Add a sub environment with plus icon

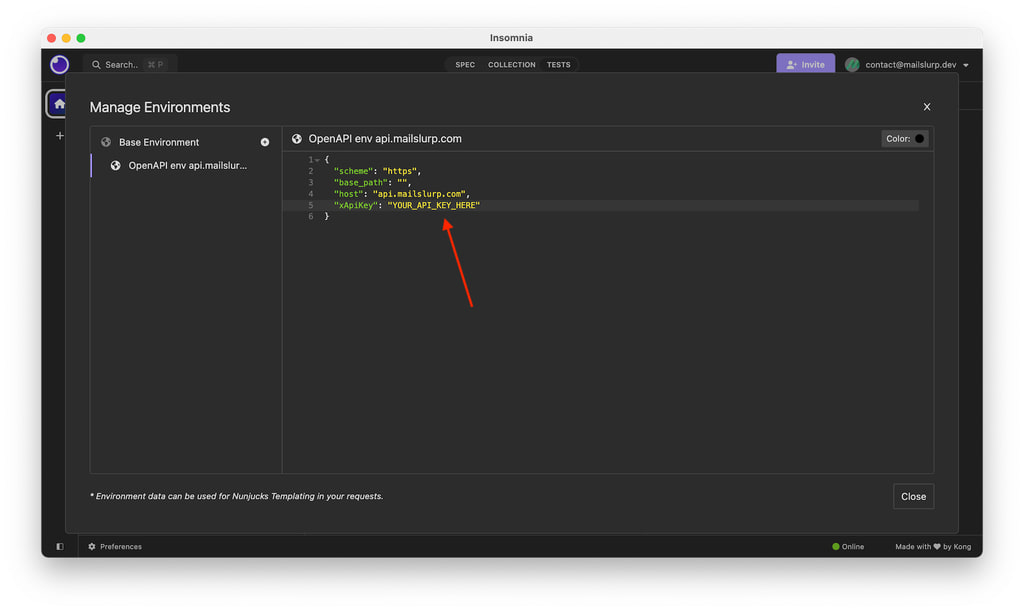[264, 142]
